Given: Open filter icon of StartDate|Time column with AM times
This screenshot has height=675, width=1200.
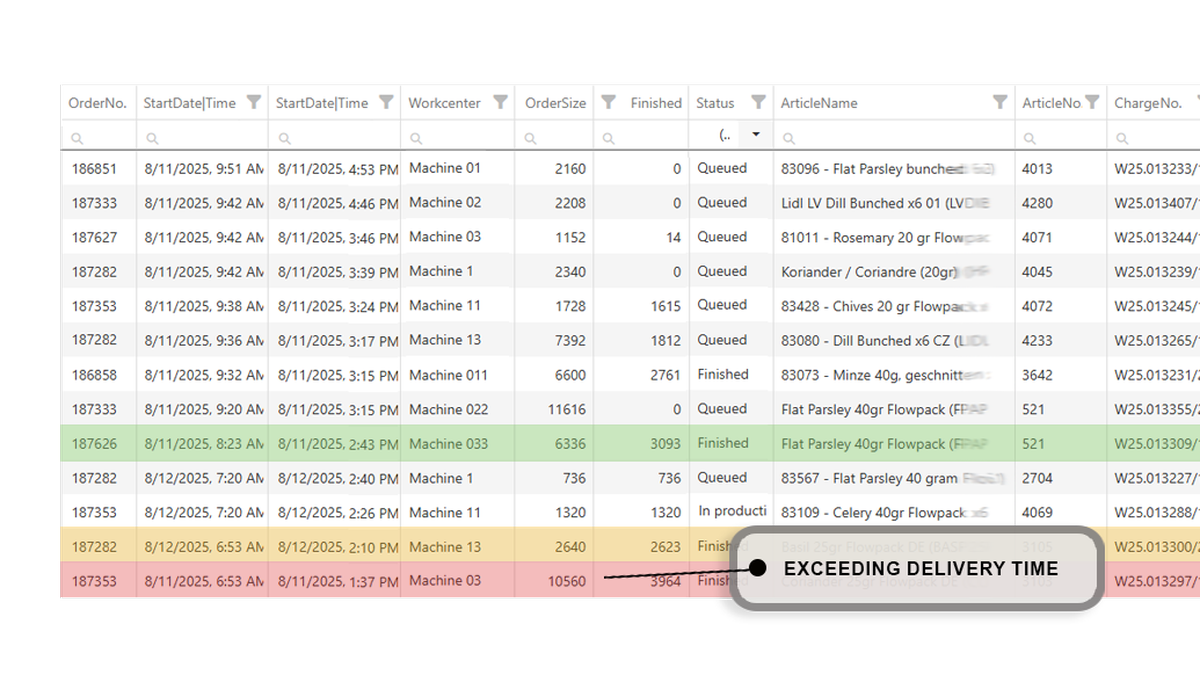Looking at the screenshot, I should pyautogui.click(x=254, y=102).
